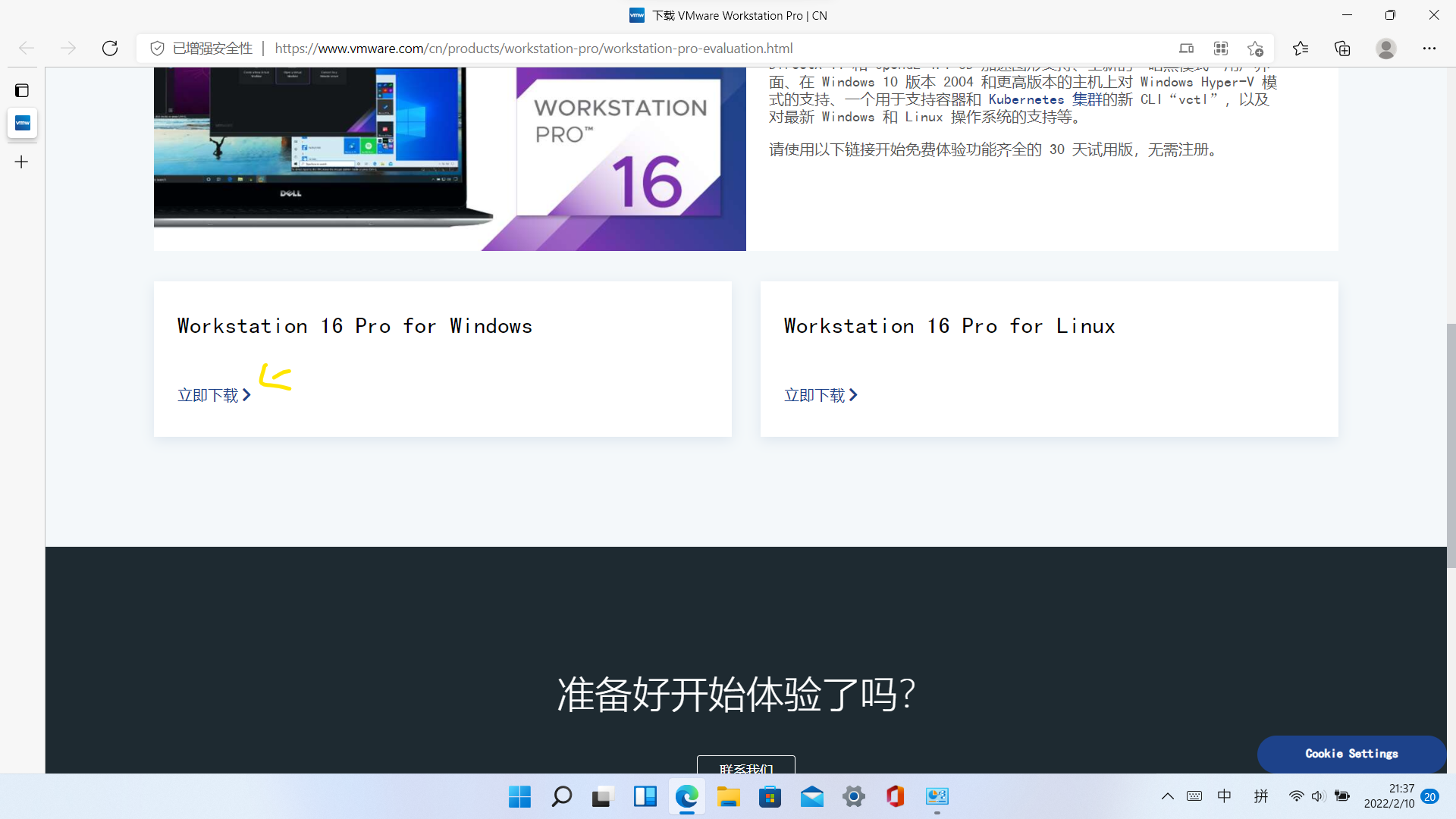Viewport: 1456px width, 819px height.
Task: Click the page vertical scrollbar thumb
Action: pos(1451,445)
